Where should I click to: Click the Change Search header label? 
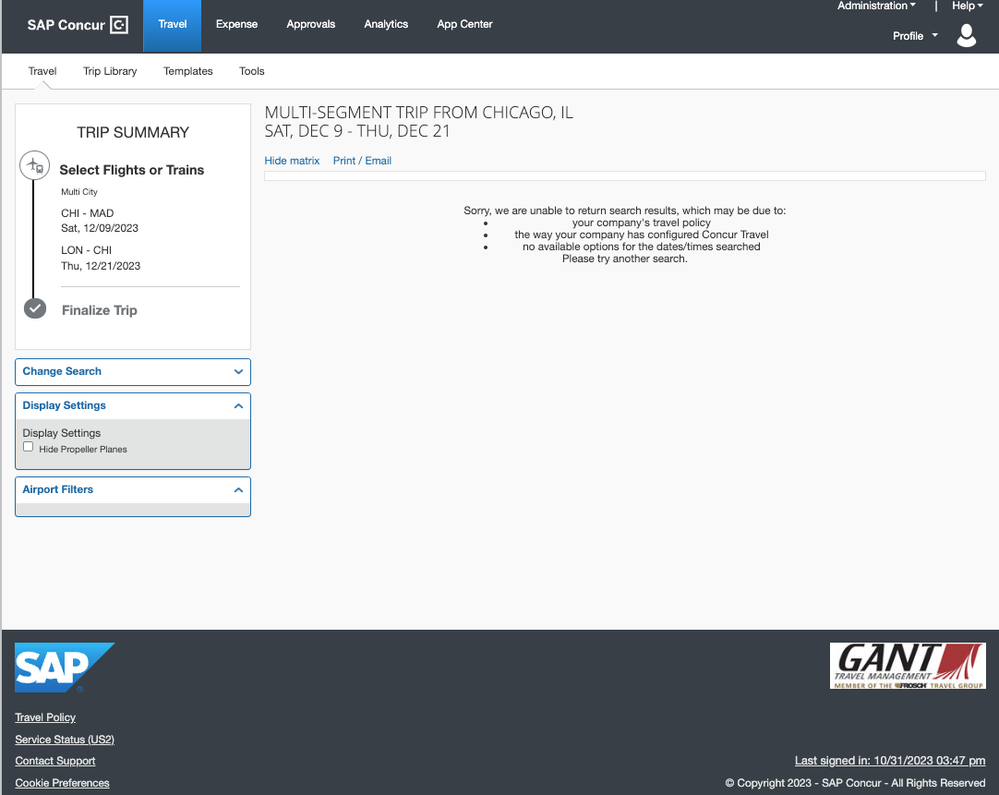62,371
